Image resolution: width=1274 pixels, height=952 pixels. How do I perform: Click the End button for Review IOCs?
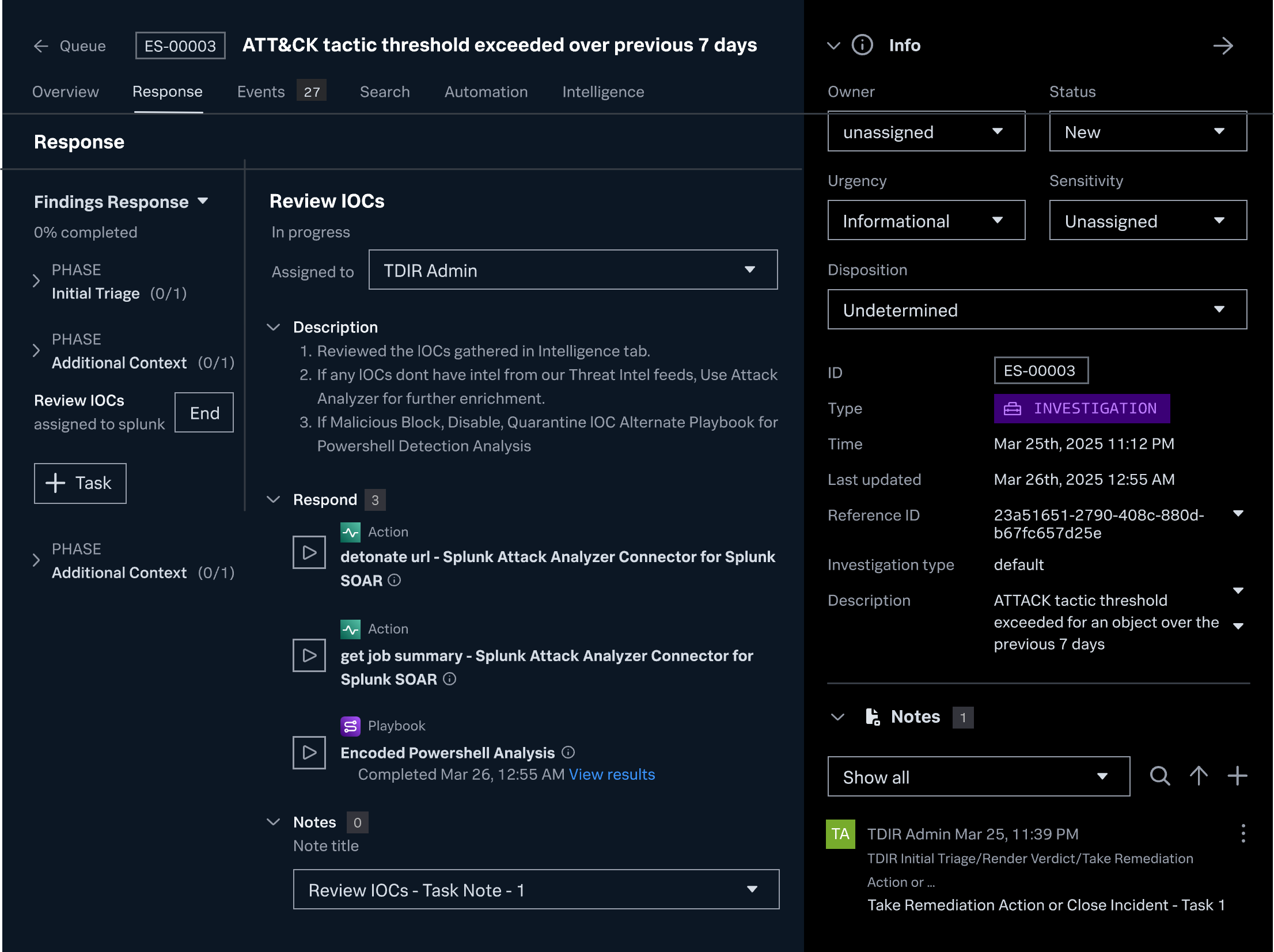(x=204, y=412)
